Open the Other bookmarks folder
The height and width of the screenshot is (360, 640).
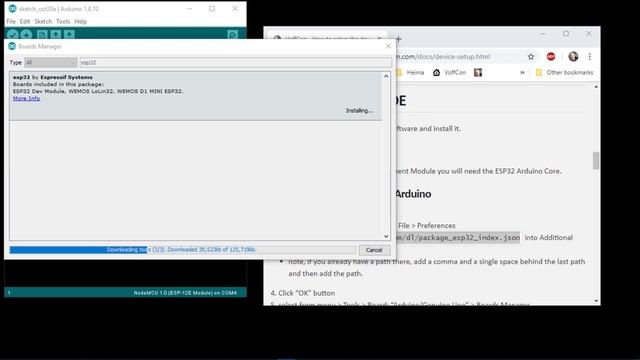[564, 73]
